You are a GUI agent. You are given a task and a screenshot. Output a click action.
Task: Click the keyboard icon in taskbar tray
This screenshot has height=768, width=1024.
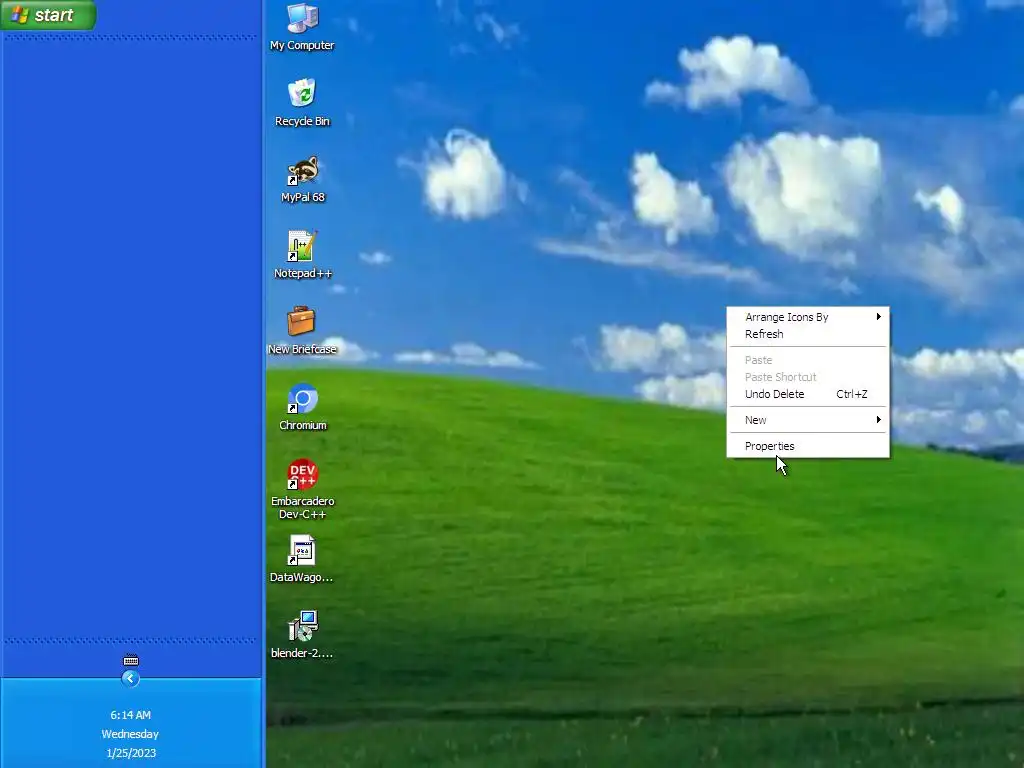(131, 660)
